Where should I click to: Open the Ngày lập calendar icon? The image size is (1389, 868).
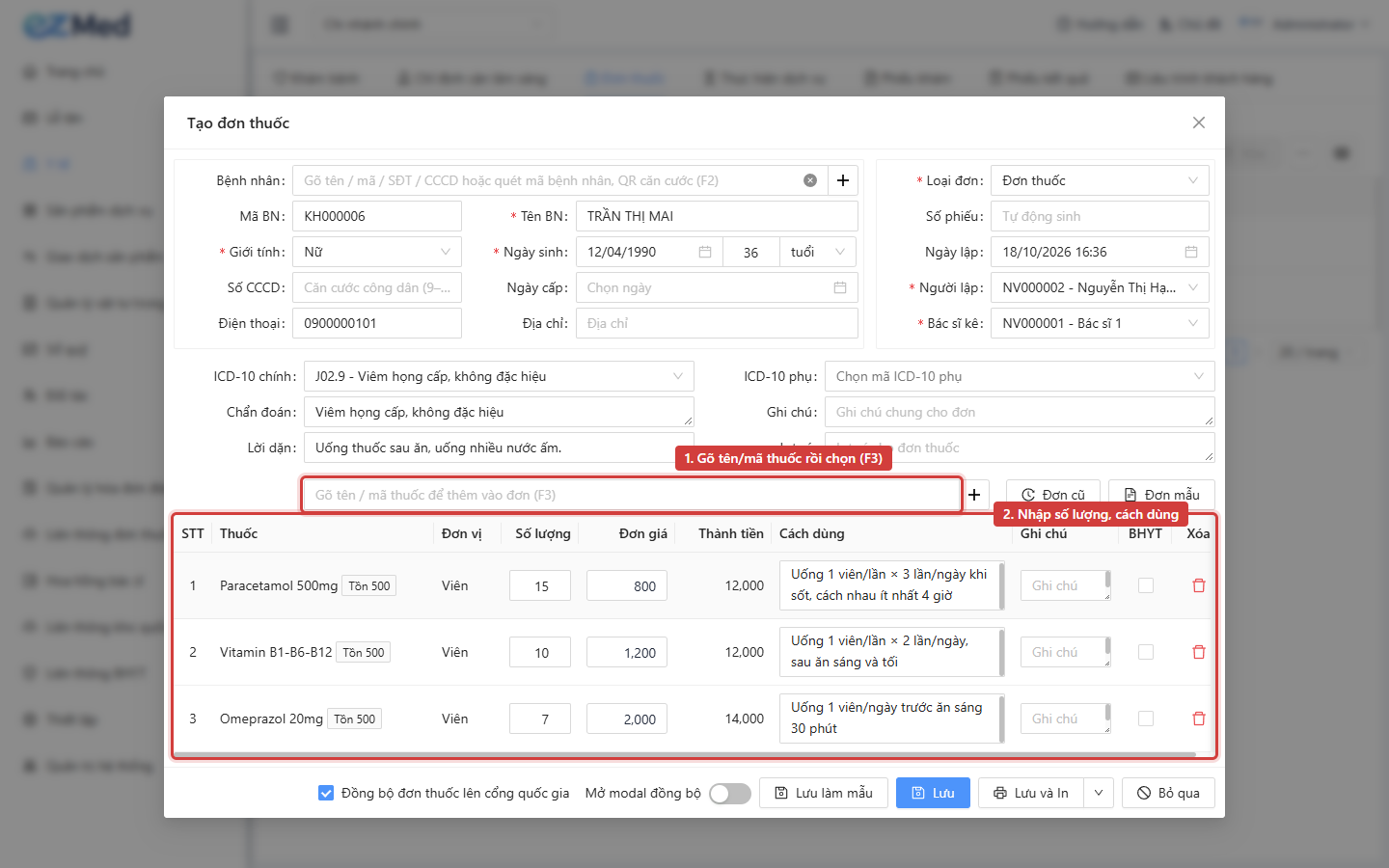point(1191,252)
